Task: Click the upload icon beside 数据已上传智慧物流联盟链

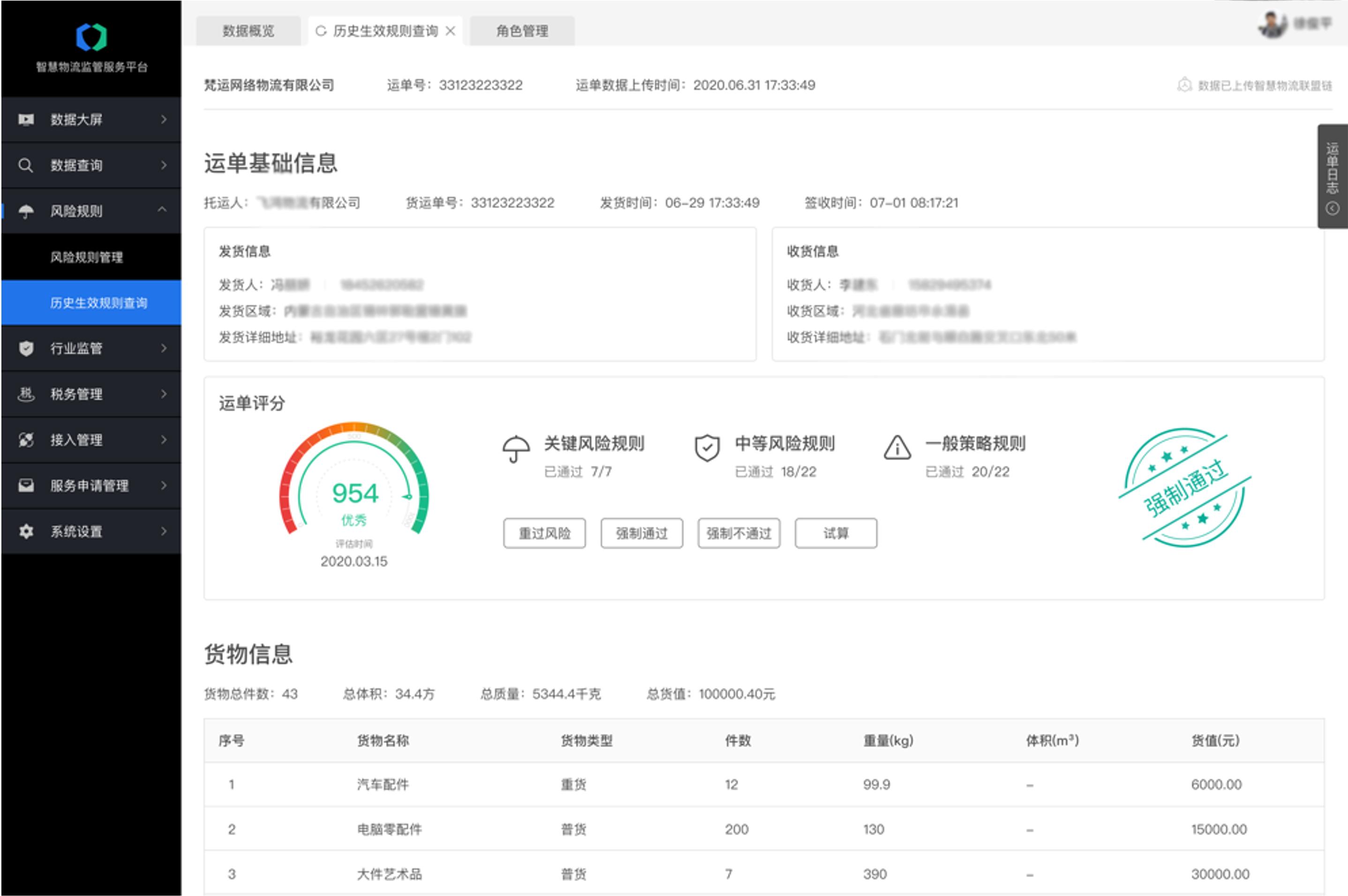Action: 1184,85
